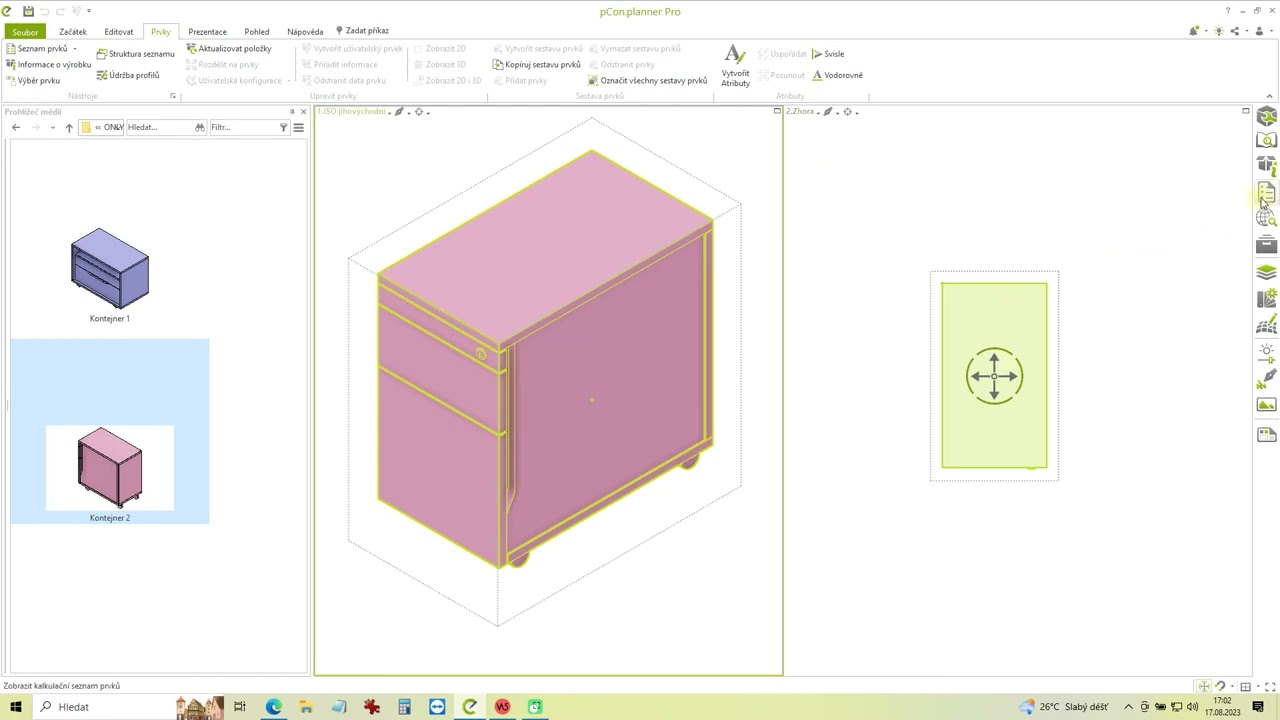The image size is (1280, 720).
Task: Open the pen drawing tool sidebar icon
Action: click(1266, 379)
